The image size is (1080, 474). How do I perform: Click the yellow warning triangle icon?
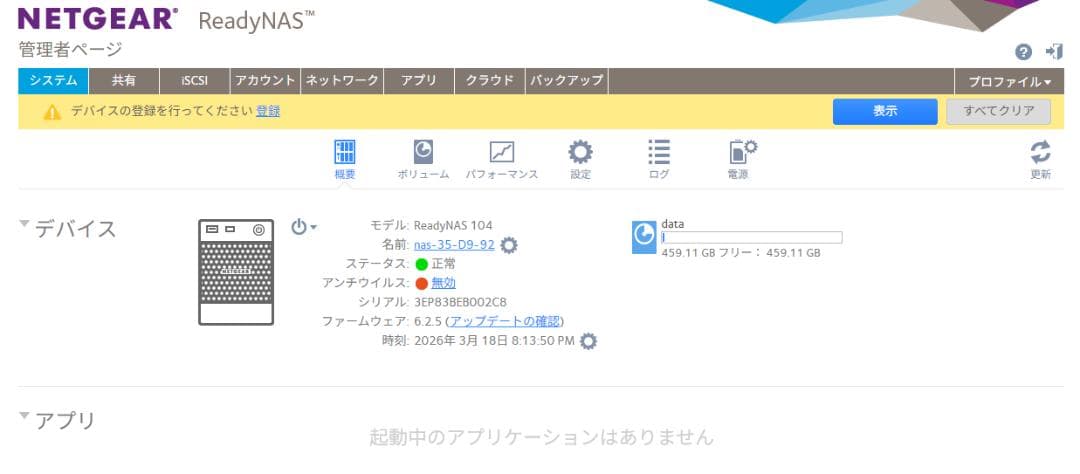point(52,112)
